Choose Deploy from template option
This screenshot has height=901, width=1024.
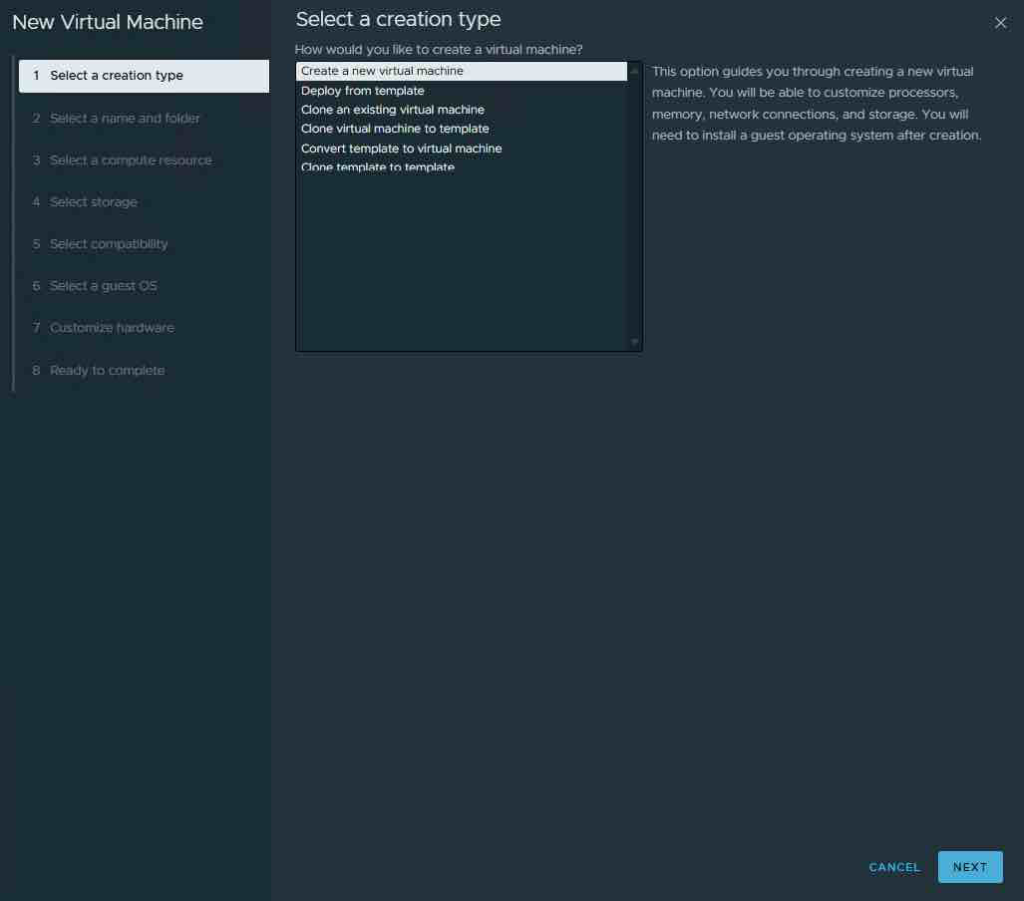362,91
